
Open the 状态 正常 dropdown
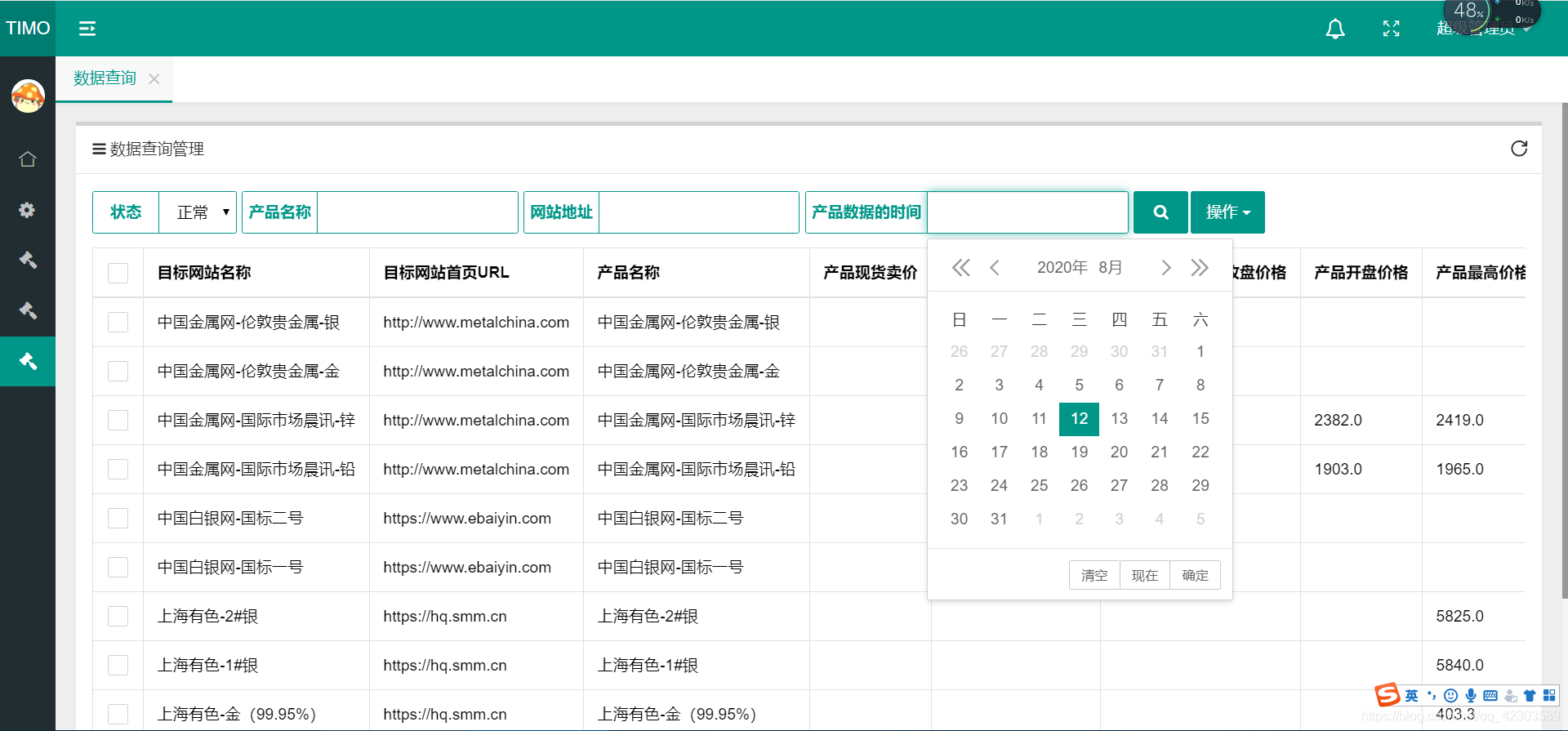point(198,212)
